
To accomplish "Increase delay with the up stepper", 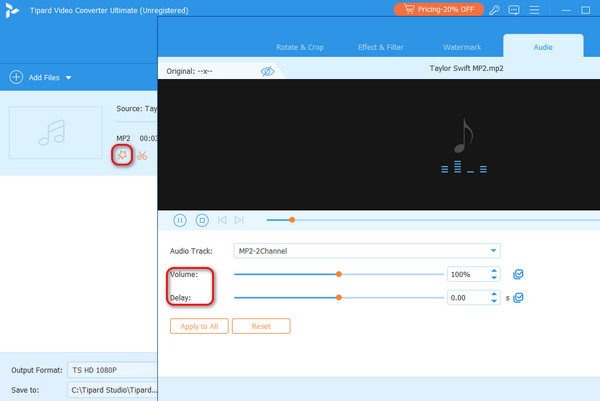I will click(x=494, y=294).
